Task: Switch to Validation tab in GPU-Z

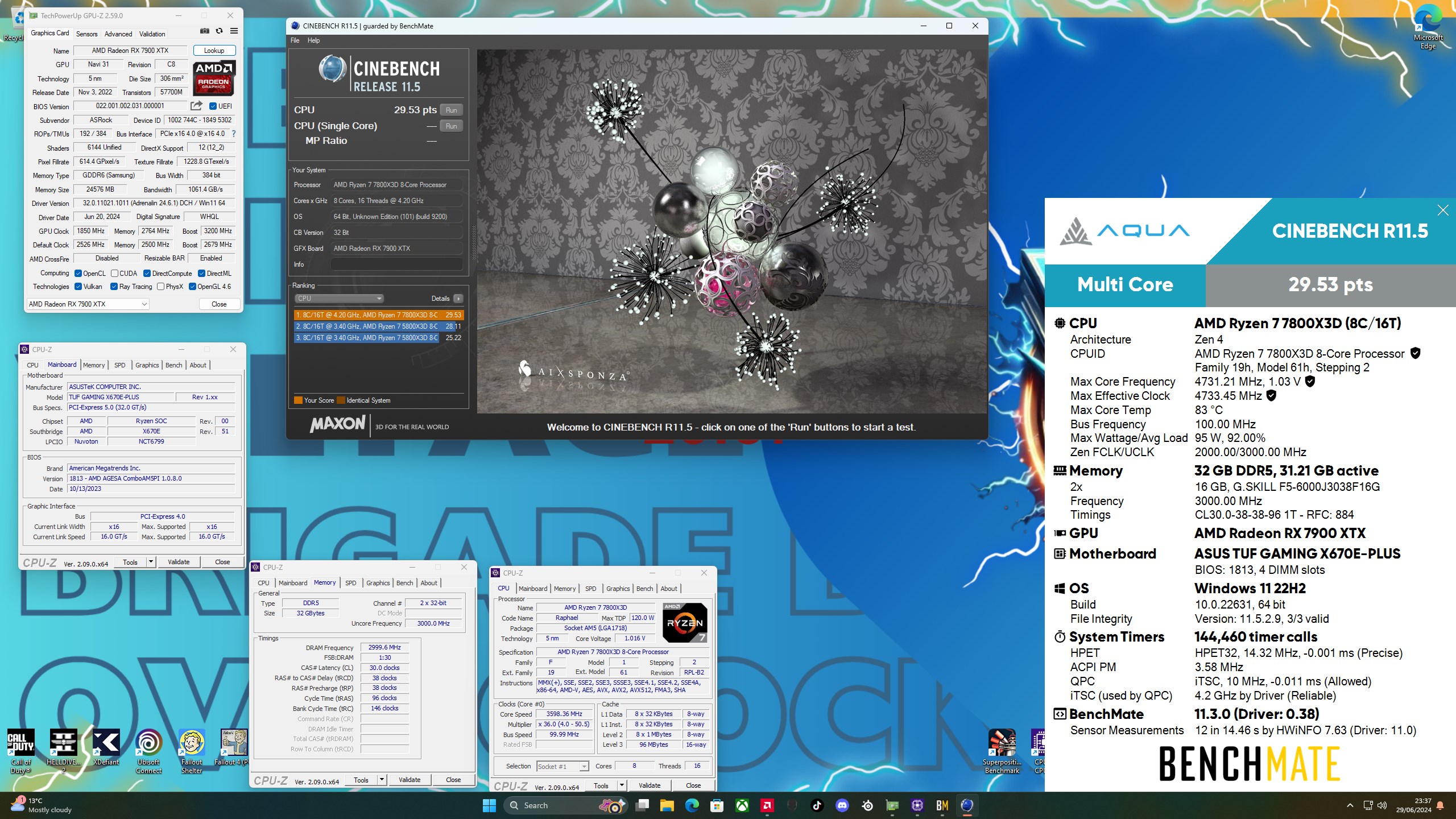Action: [152, 34]
